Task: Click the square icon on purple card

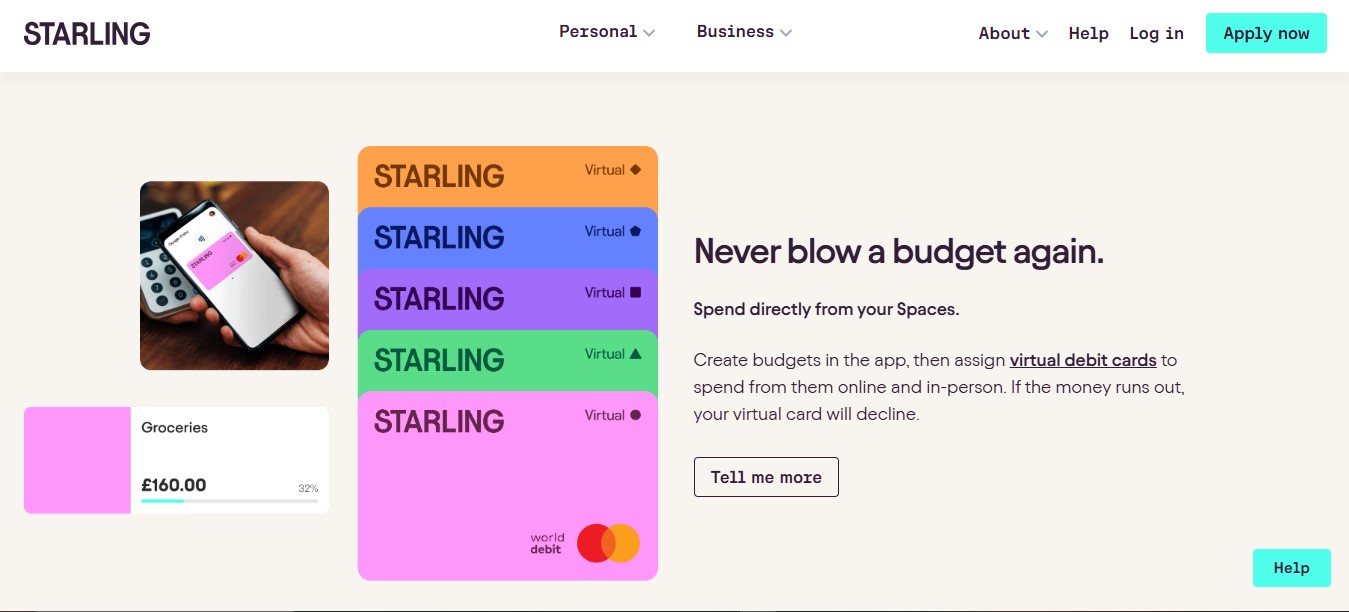Action: pos(635,292)
